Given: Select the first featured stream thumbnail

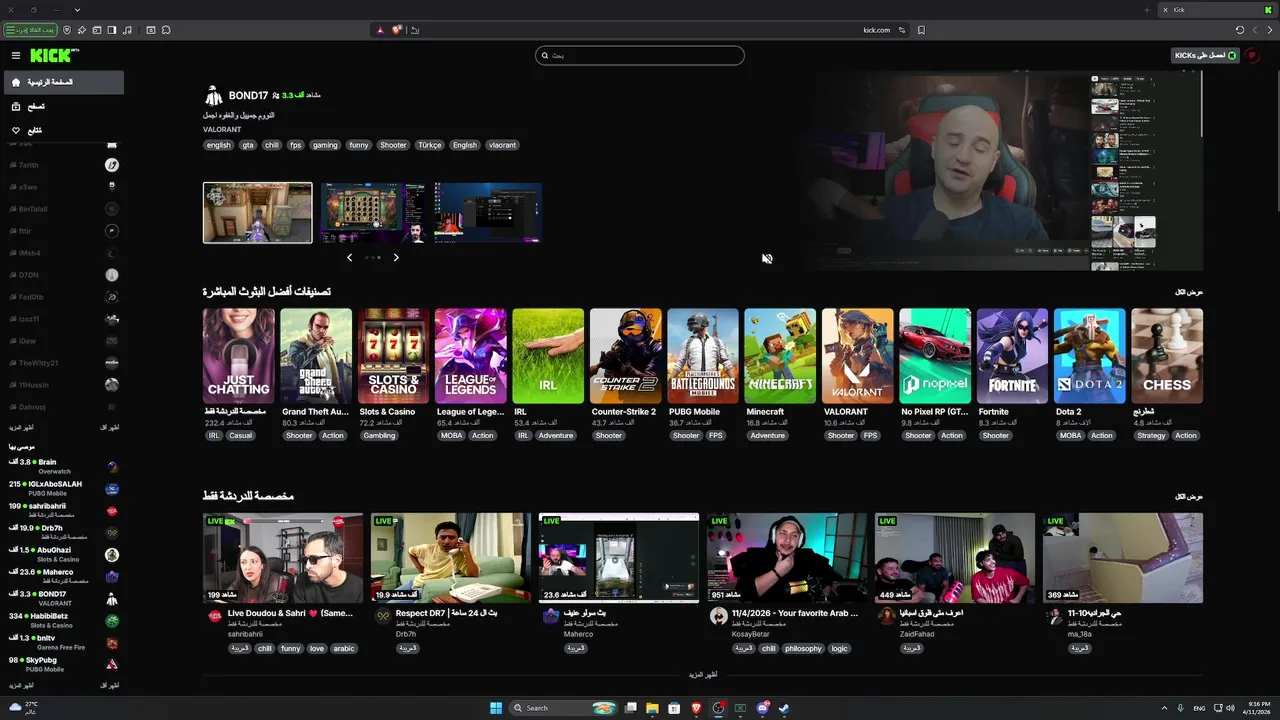Looking at the screenshot, I should [258, 212].
